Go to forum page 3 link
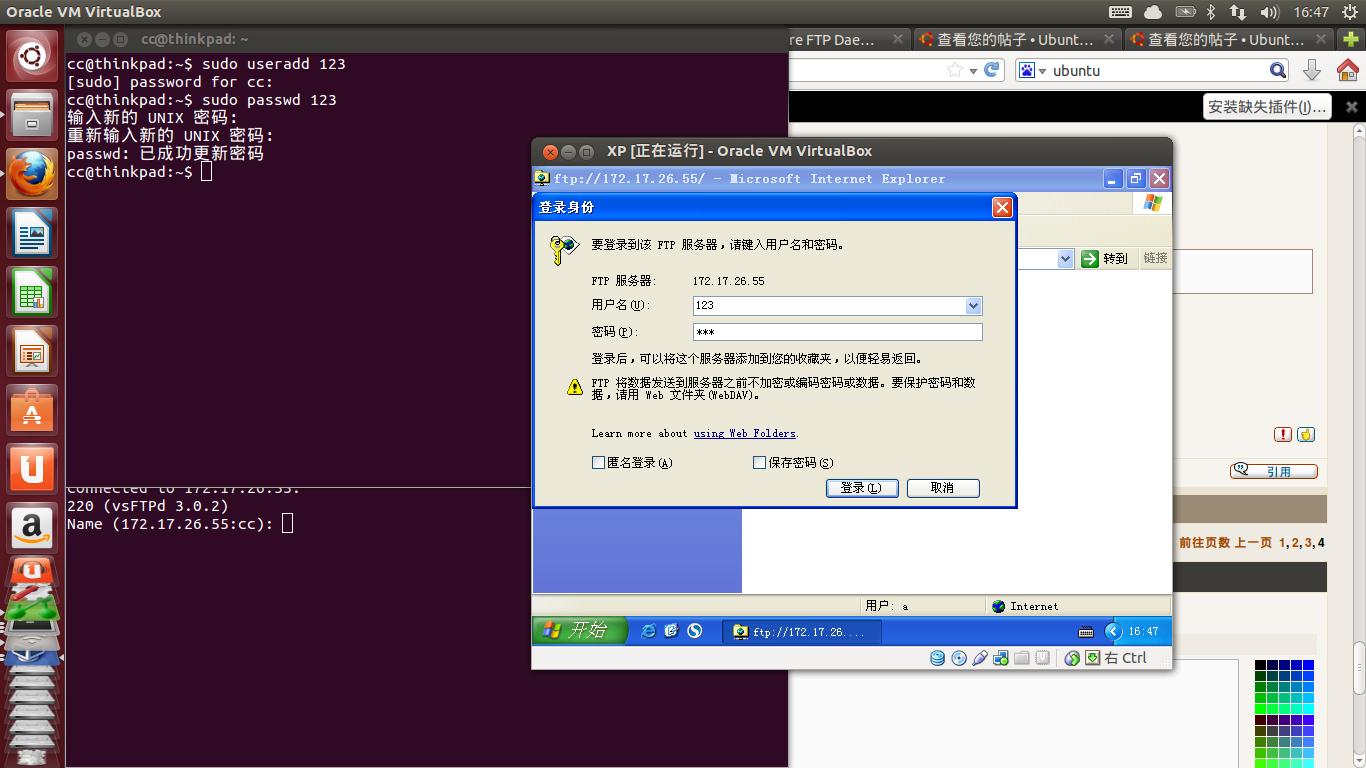Image resolution: width=1366 pixels, height=768 pixels. [1307, 543]
